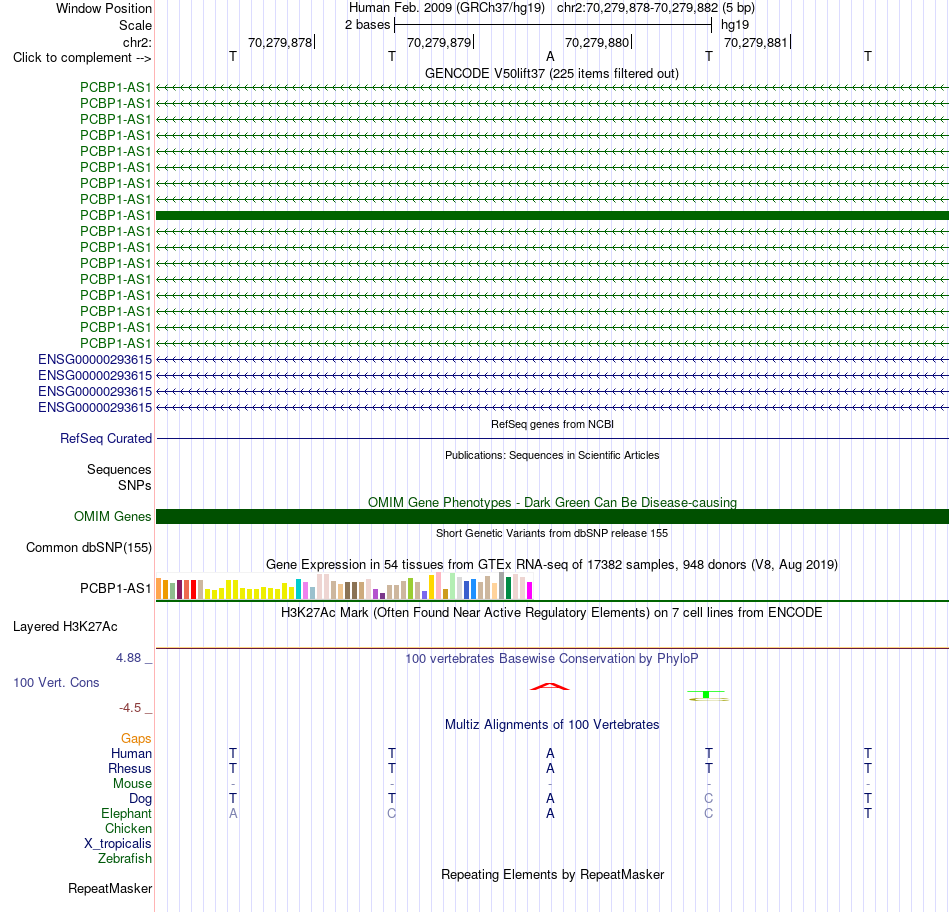Open the 'OMIM Gene Phenotypes' track title

point(552,502)
